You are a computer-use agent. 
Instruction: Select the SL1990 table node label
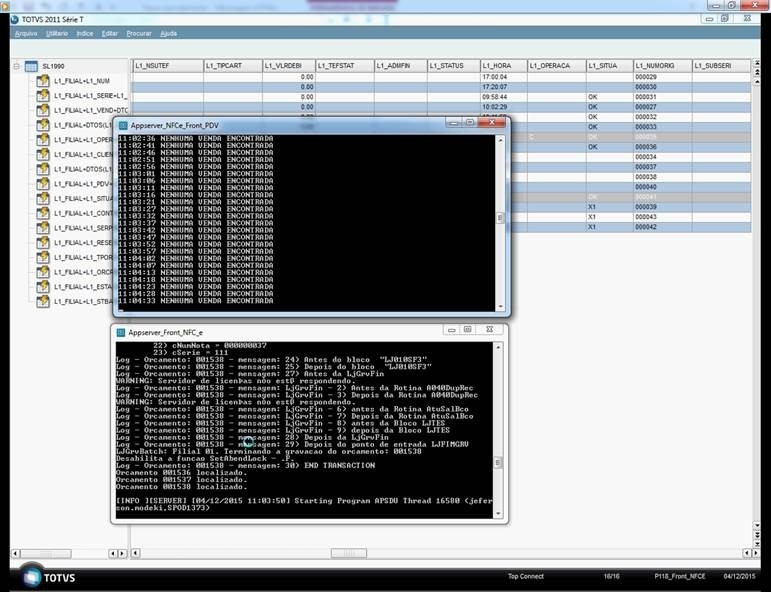click(x=54, y=66)
